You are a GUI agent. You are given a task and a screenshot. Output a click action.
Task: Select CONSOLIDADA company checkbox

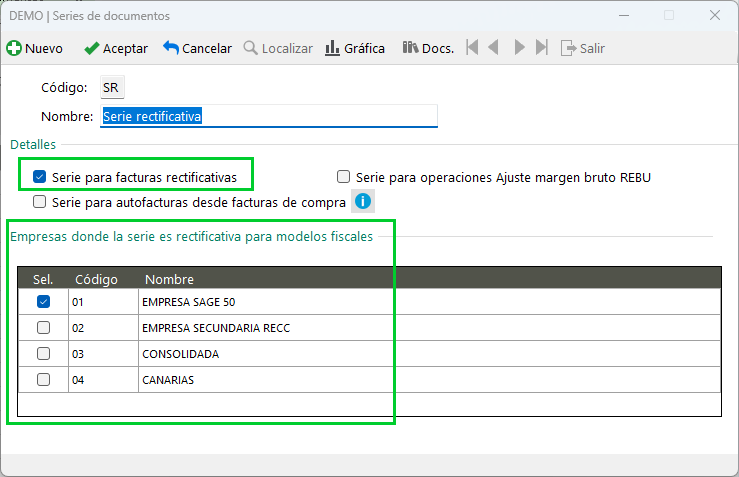[43, 353]
